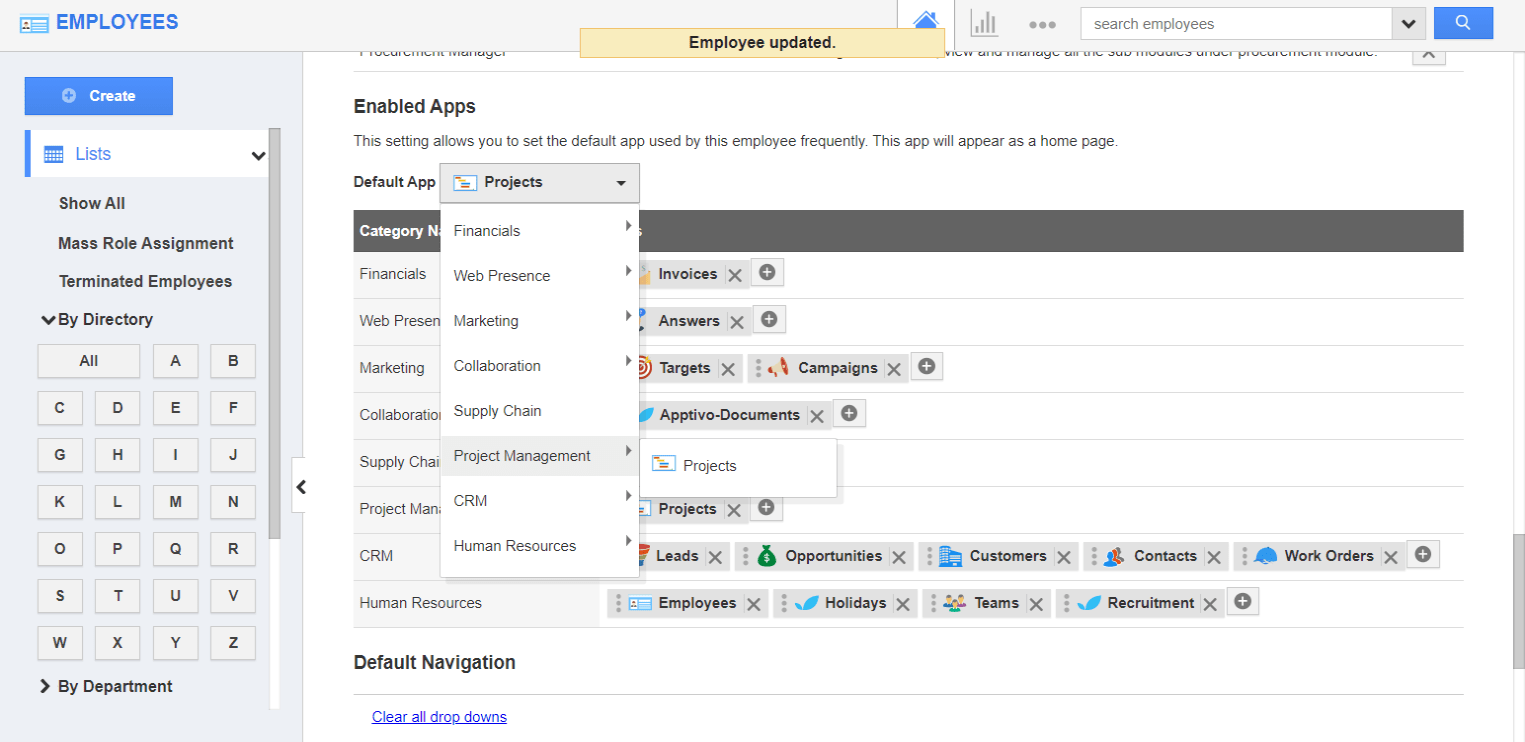Viewport: 1525px width, 742px height.
Task: Click the Campaigns icon
Action: click(x=779, y=368)
